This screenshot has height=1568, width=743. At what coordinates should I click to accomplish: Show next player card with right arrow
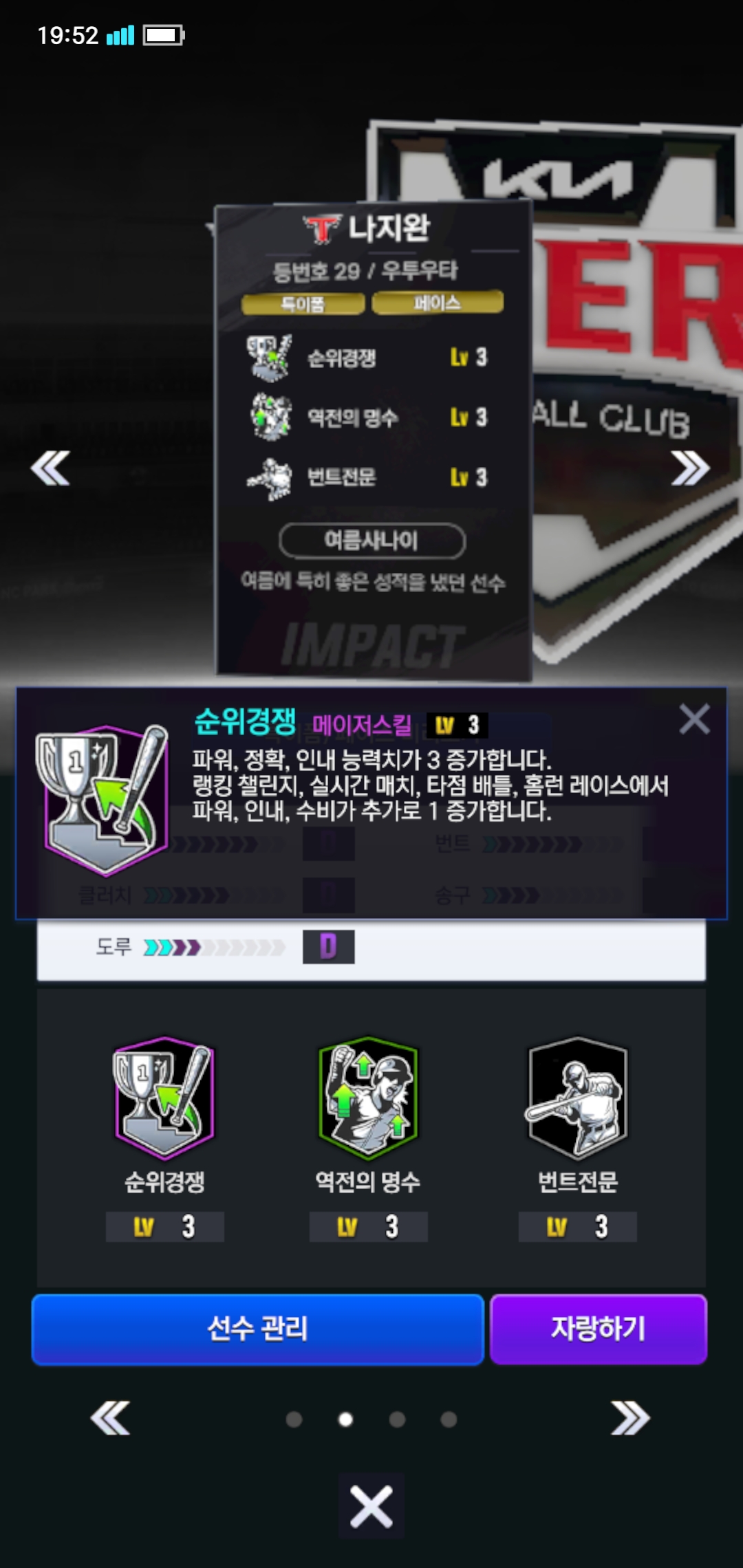(x=690, y=468)
